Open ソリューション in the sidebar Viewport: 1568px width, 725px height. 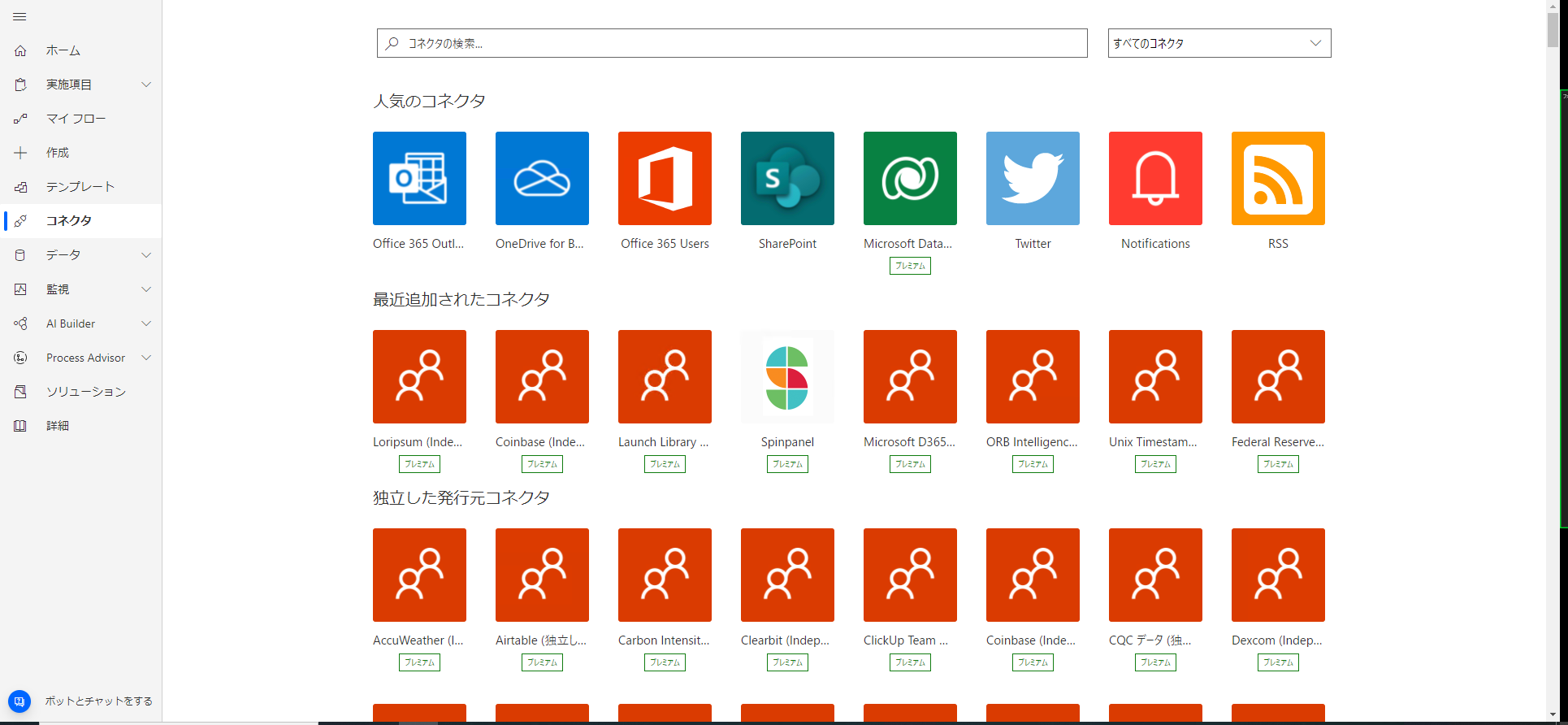pyautogui.click(x=81, y=392)
